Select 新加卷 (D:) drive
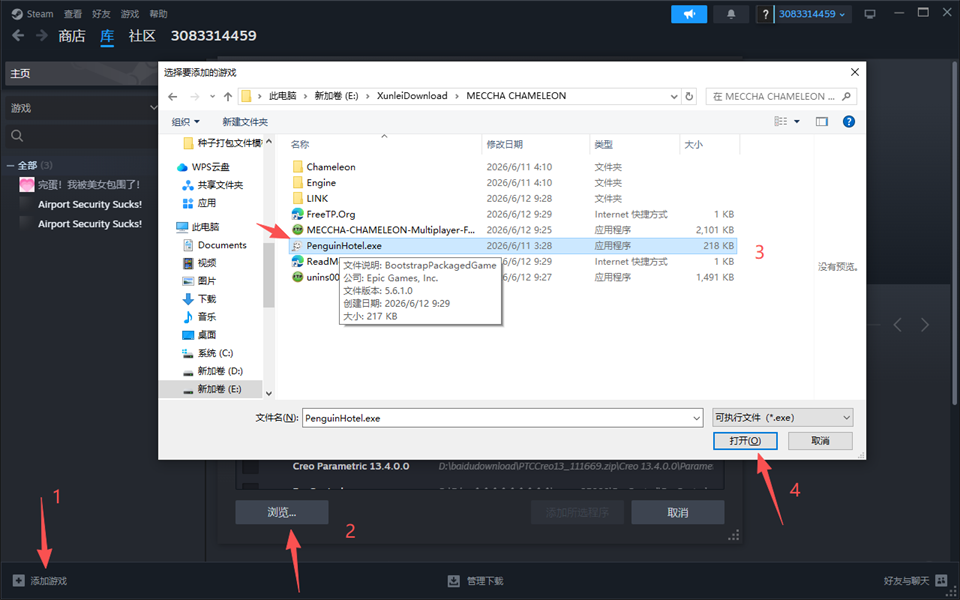The height and width of the screenshot is (600, 960). point(220,371)
